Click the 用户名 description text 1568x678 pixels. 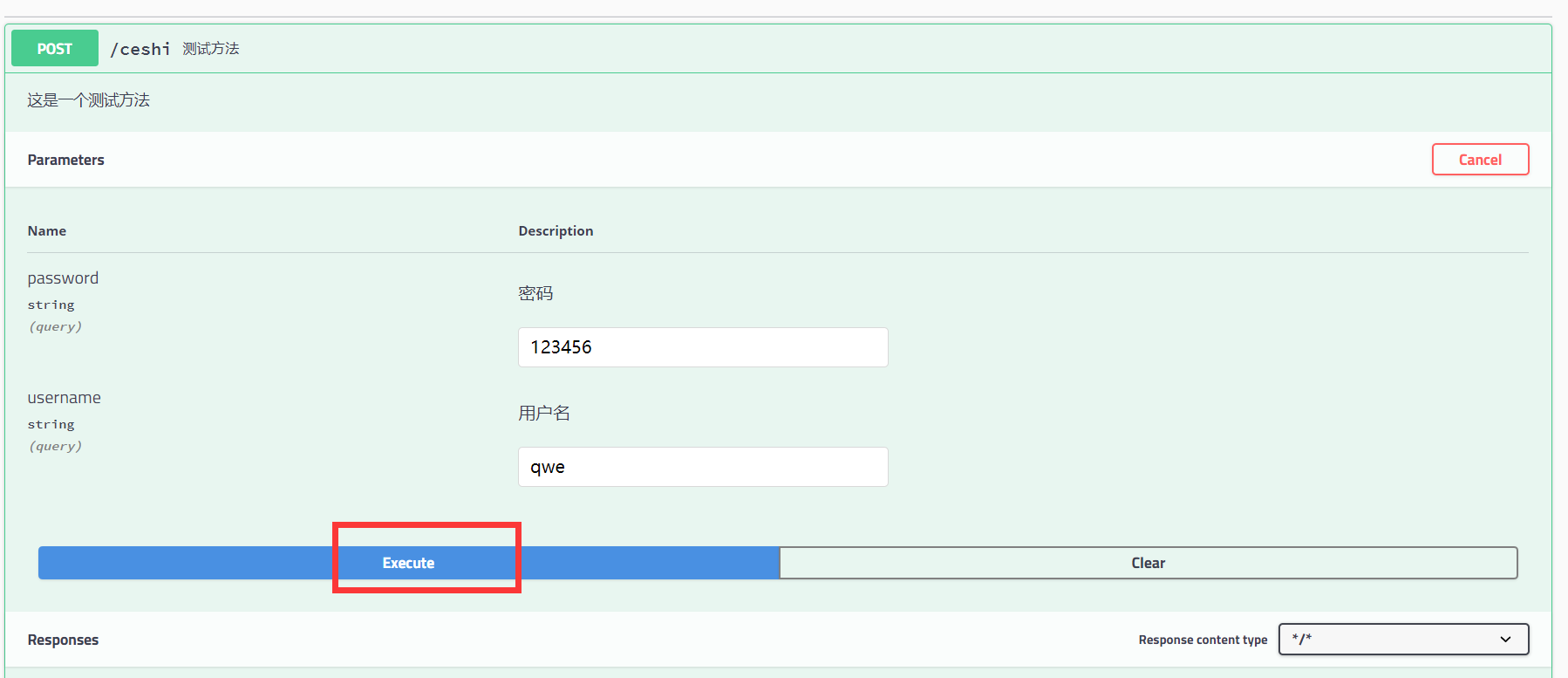coord(544,414)
